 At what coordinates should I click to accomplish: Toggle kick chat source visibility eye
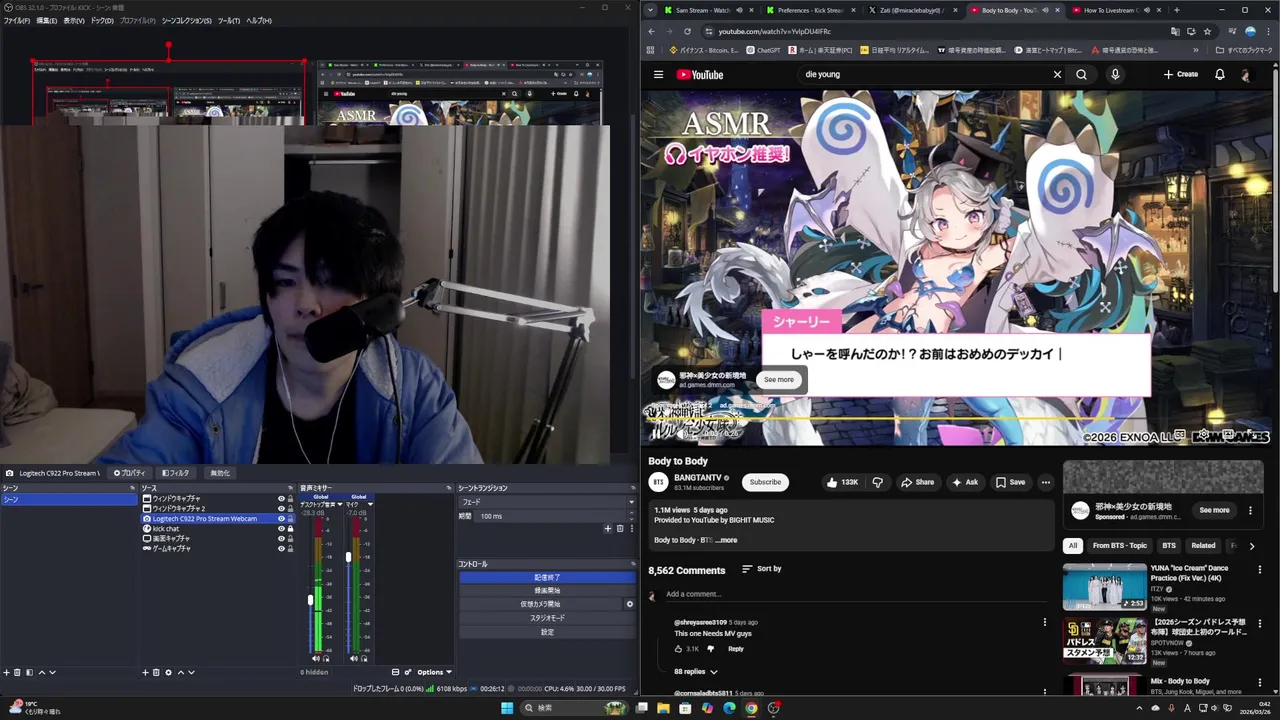coord(281,528)
